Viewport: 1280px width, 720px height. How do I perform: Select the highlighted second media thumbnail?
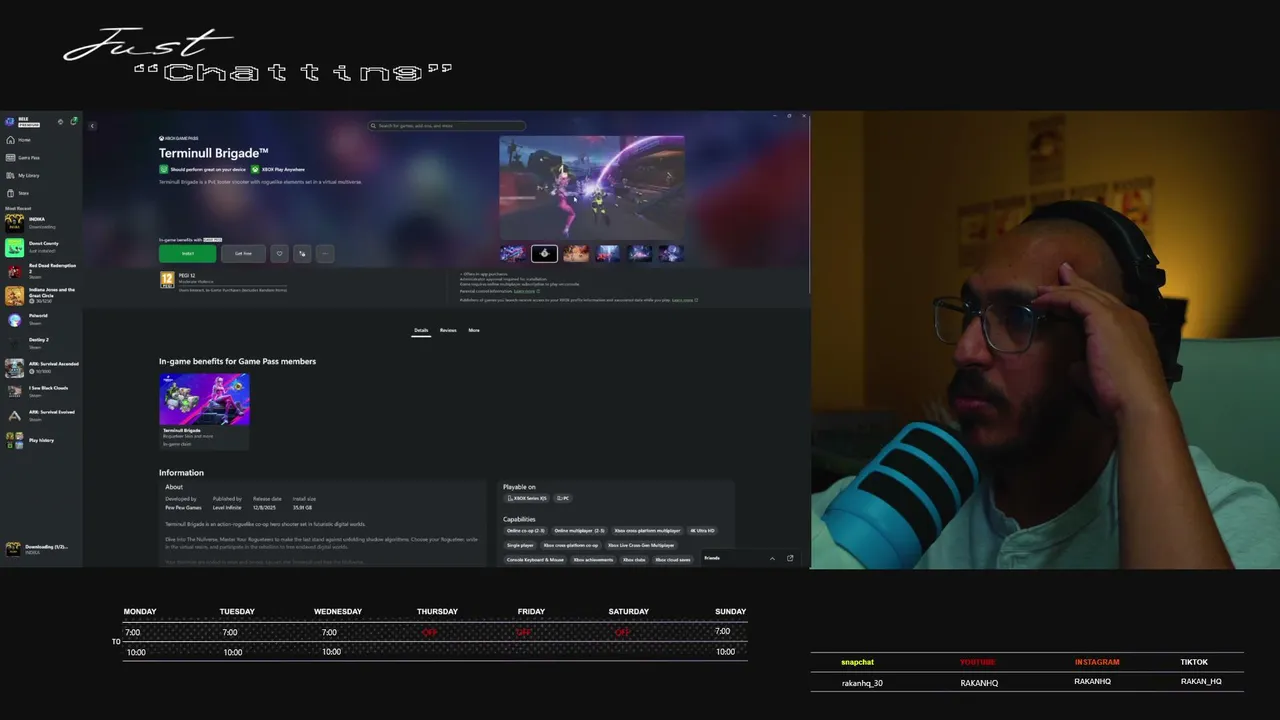[544, 253]
